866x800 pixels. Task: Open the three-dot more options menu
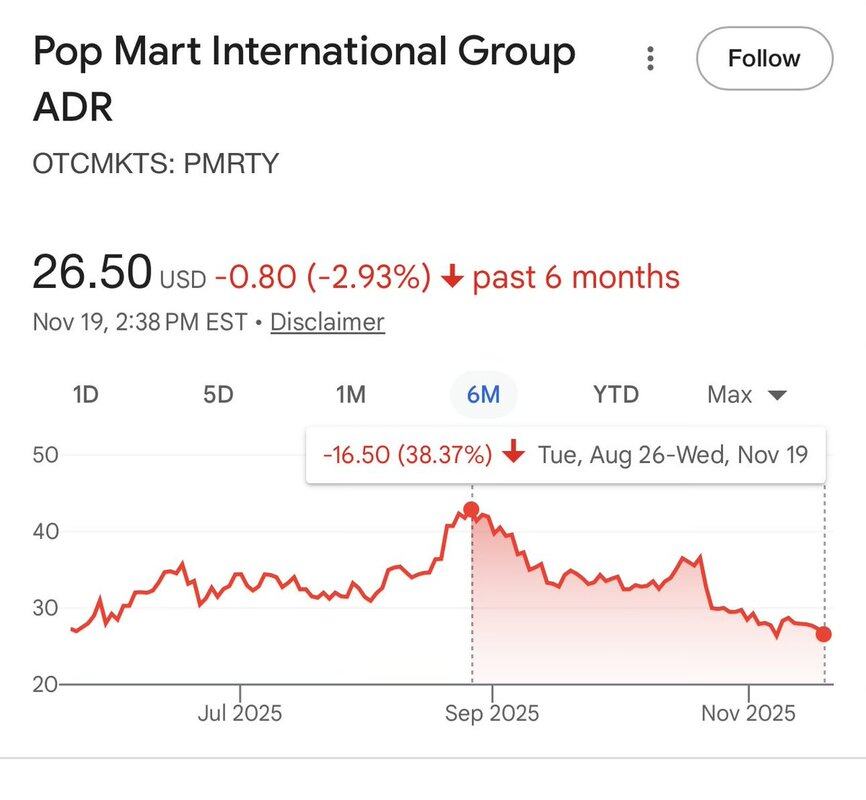651,59
